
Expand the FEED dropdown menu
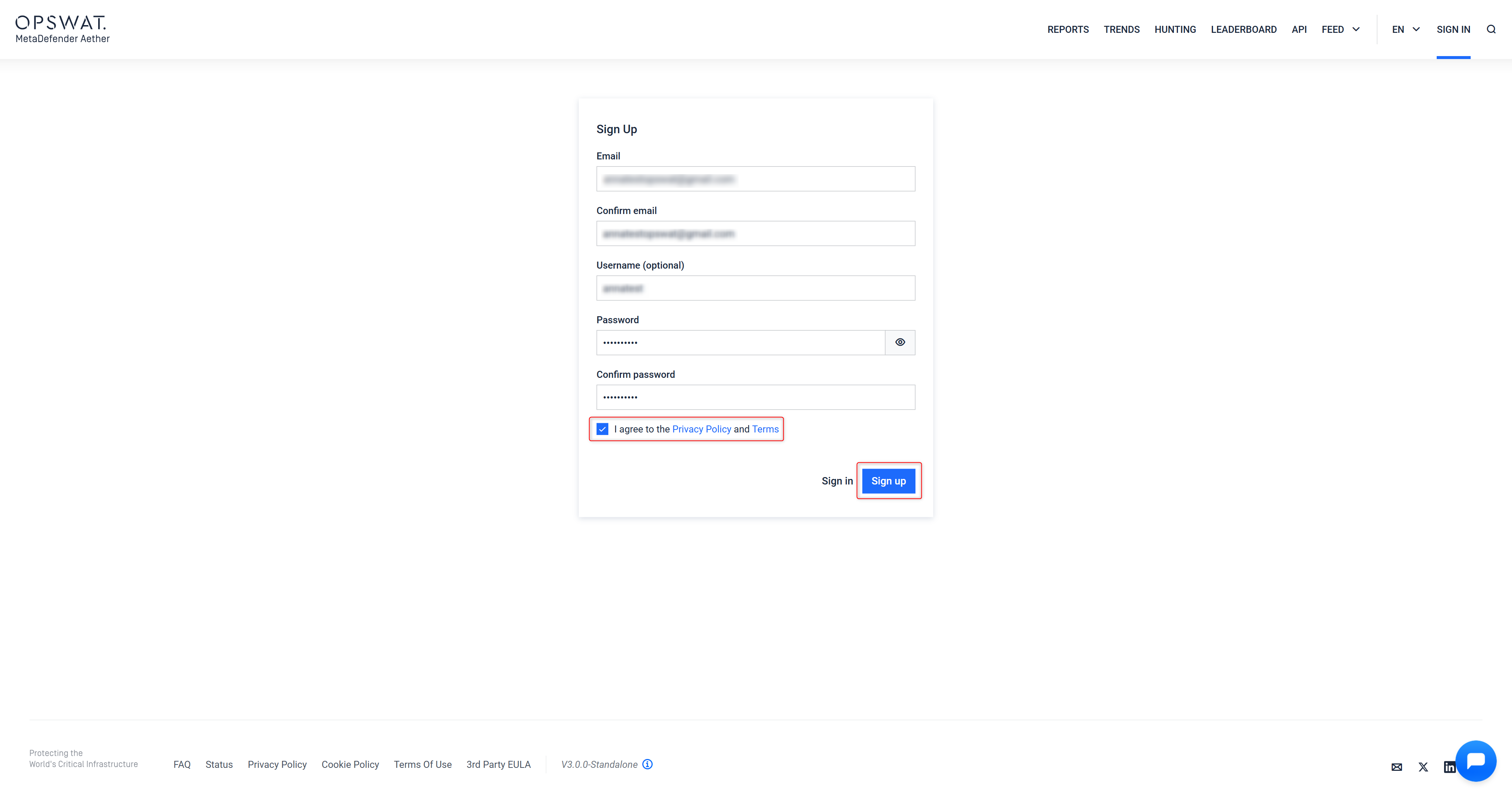pos(1341,30)
